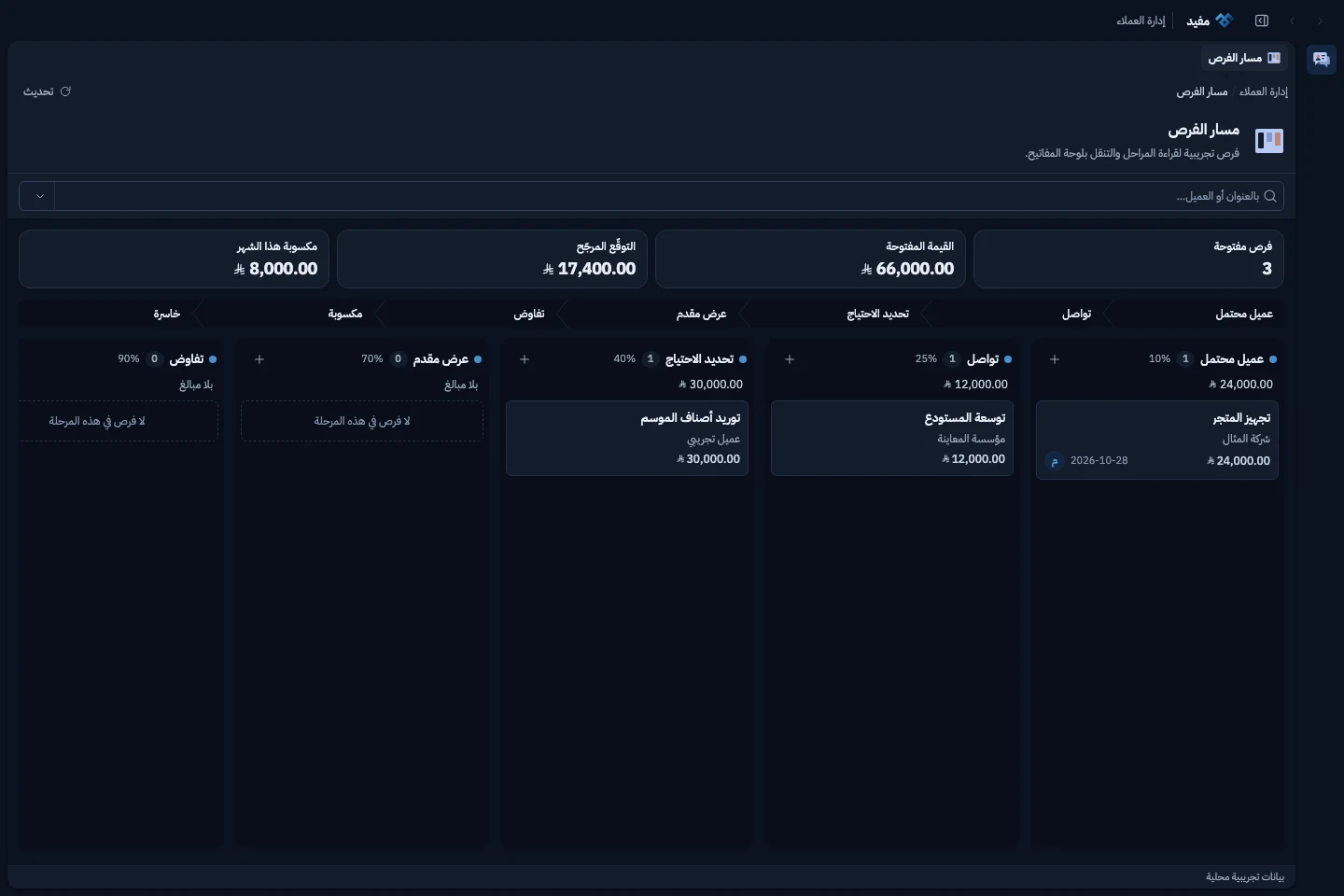Click the التوقّع المرجّح summary card
The height and width of the screenshot is (896, 1344).
tap(492, 259)
